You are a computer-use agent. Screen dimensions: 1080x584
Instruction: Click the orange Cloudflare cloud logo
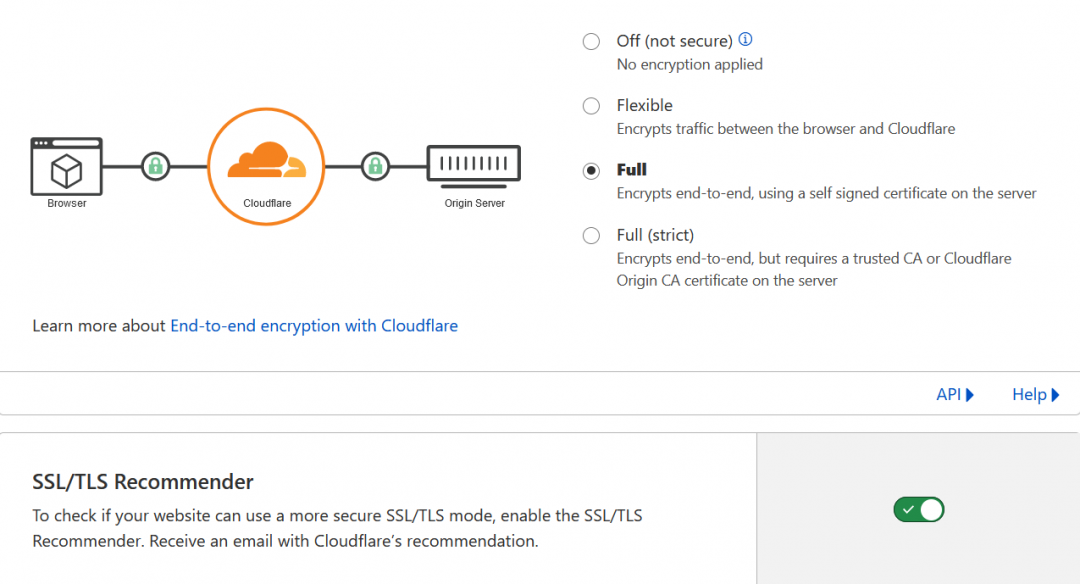coord(266,160)
